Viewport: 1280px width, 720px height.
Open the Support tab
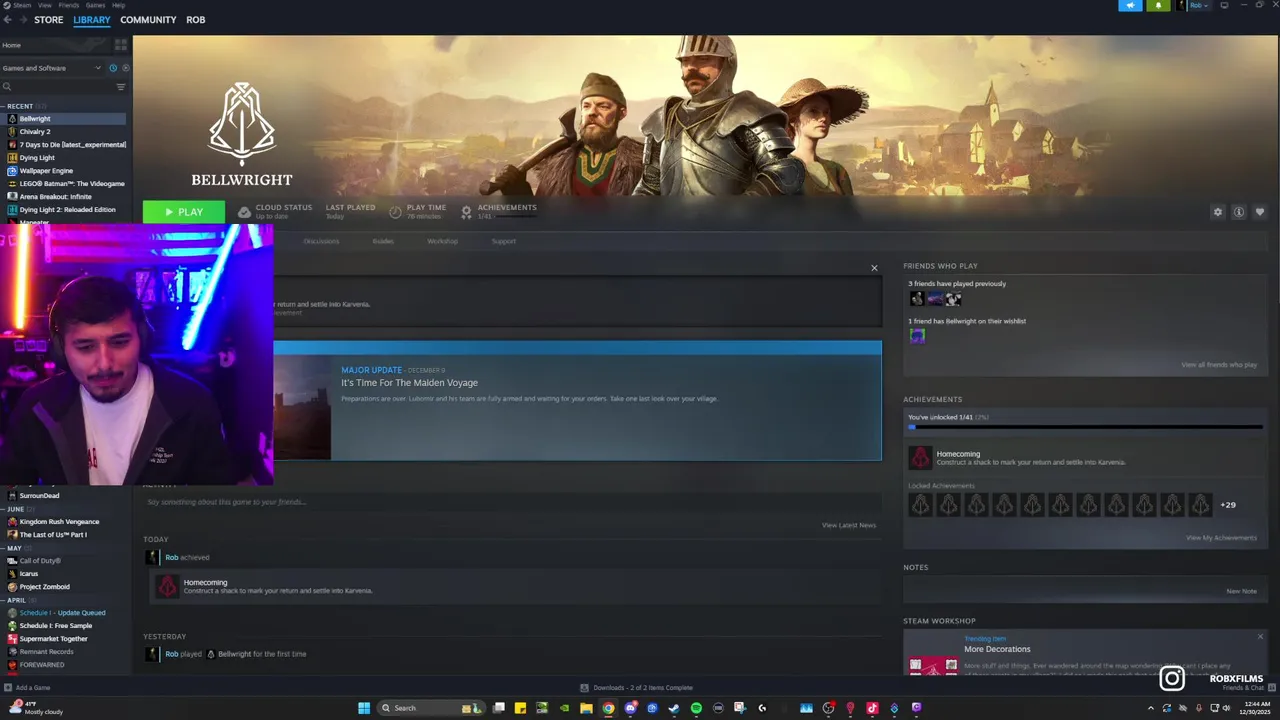503,241
